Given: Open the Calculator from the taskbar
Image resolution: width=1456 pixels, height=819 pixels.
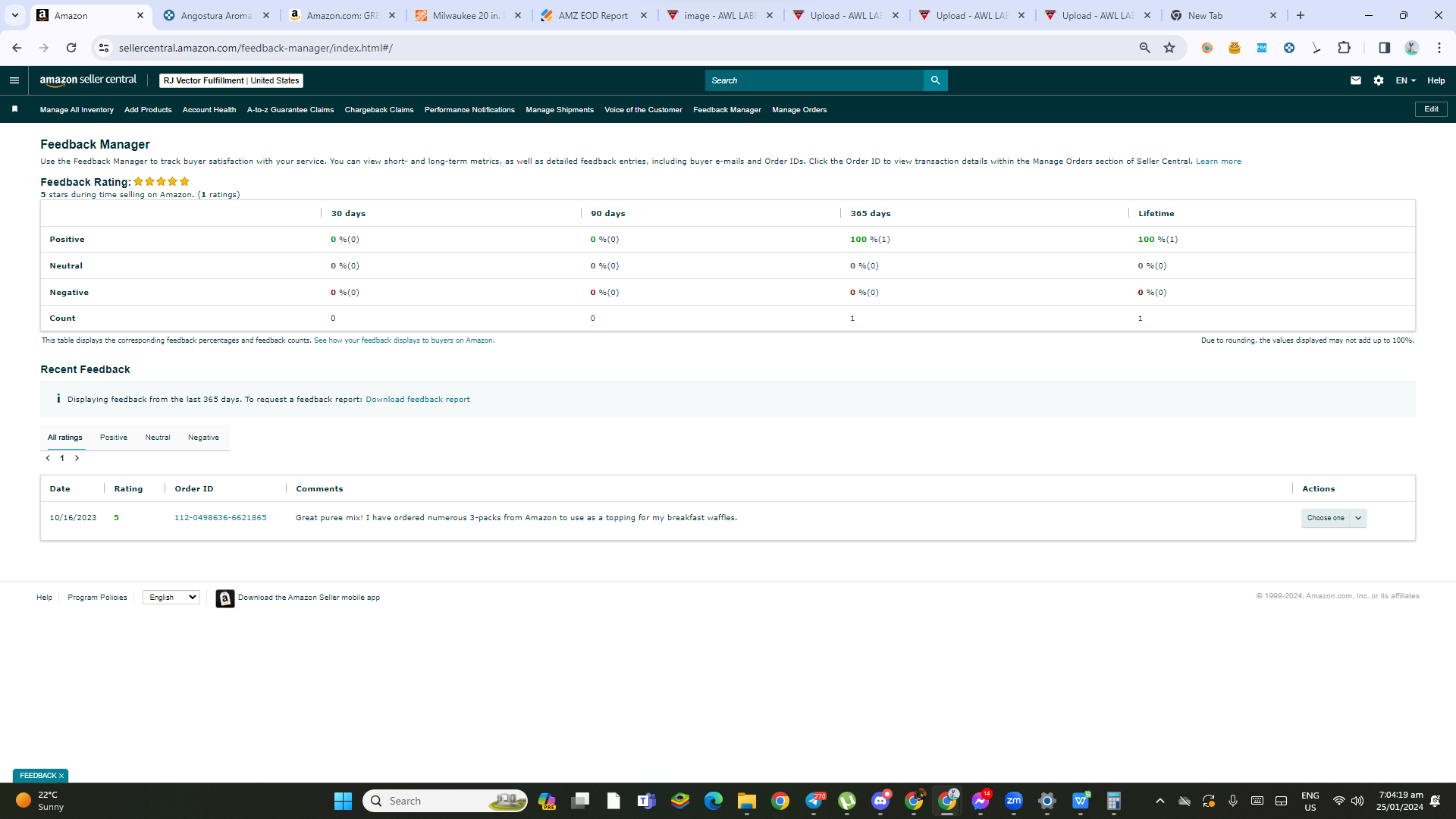Looking at the screenshot, I should point(1114,801).
